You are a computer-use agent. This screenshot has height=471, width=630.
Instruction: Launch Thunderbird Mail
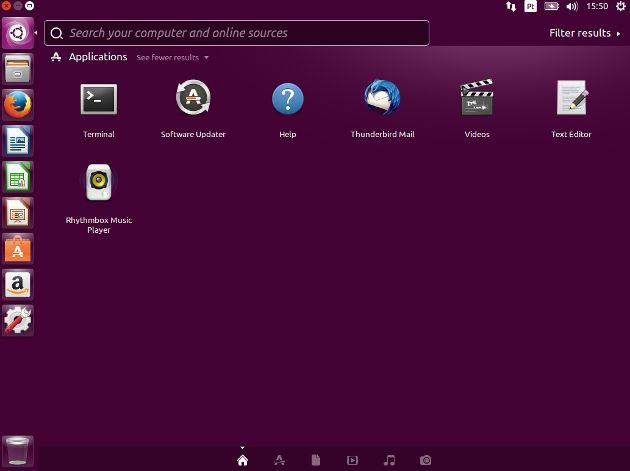tap(382, 100)
